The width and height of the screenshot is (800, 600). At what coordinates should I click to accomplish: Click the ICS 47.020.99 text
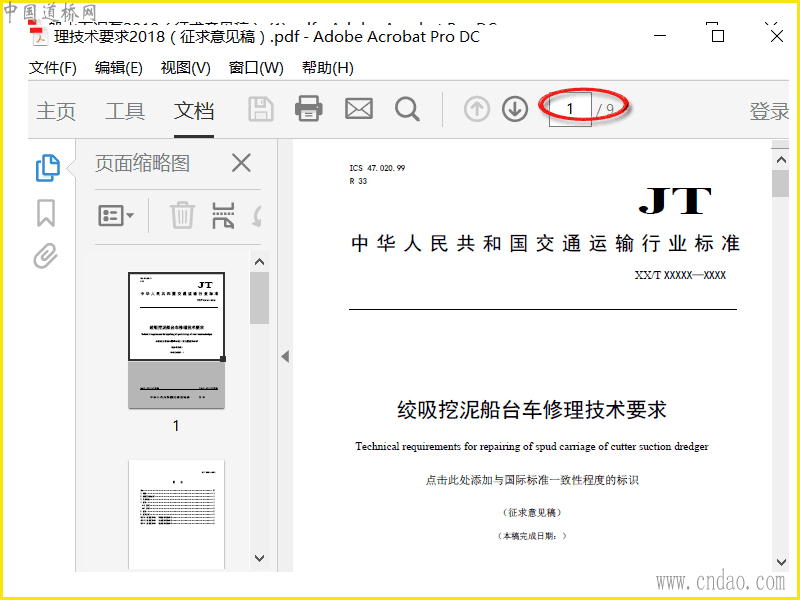coord(377,168)
